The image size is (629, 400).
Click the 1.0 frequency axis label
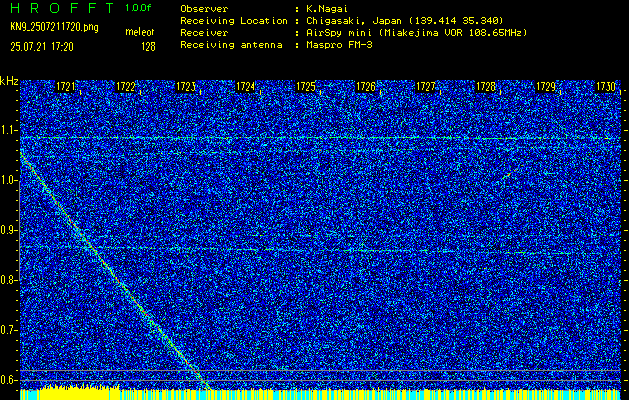click(10, 181)
